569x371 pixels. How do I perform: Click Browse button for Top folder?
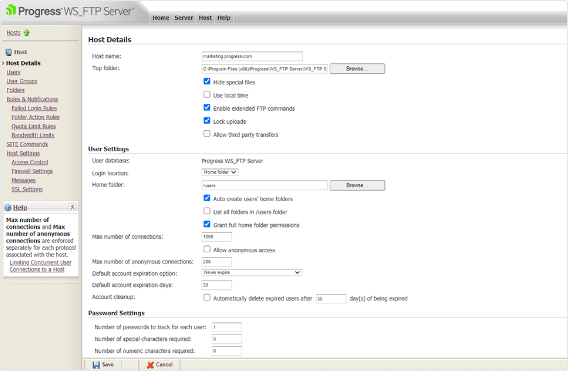point(357,69)
